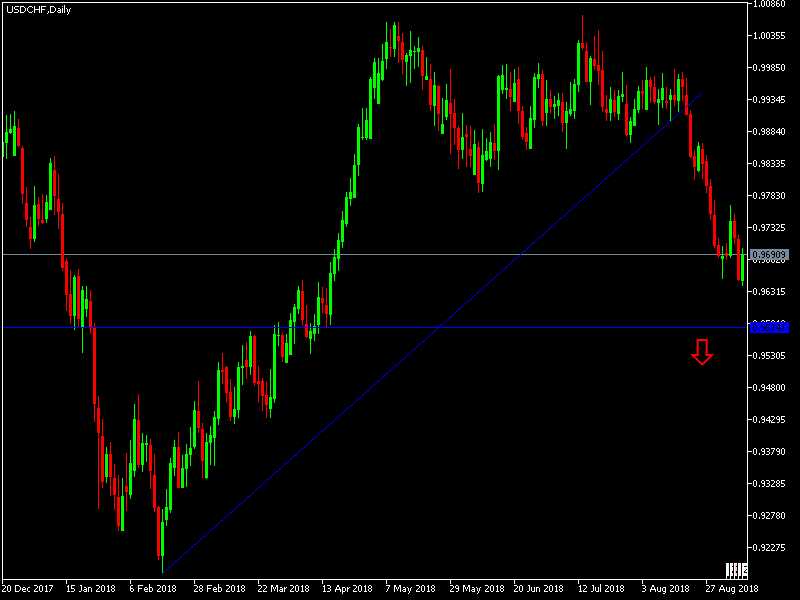
Task: Click the volume bars icon at chart bottom-right
Action: (736, 570)
